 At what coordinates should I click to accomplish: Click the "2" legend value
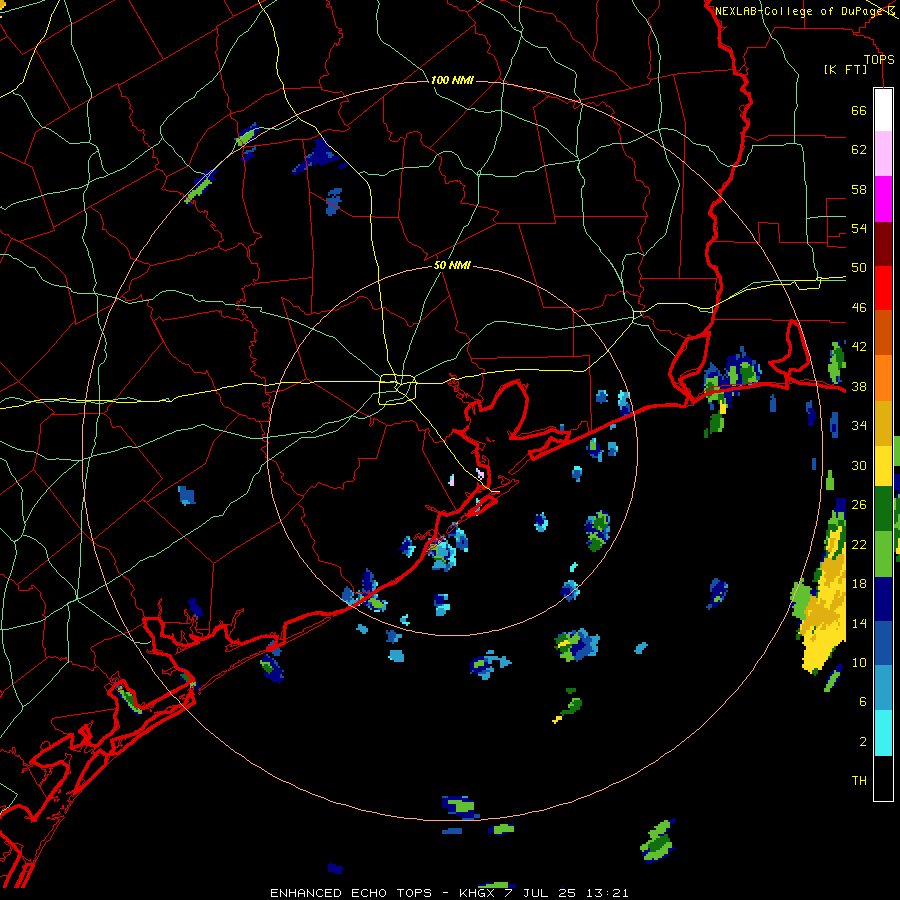pyautogui.click(x=863, y=742)
